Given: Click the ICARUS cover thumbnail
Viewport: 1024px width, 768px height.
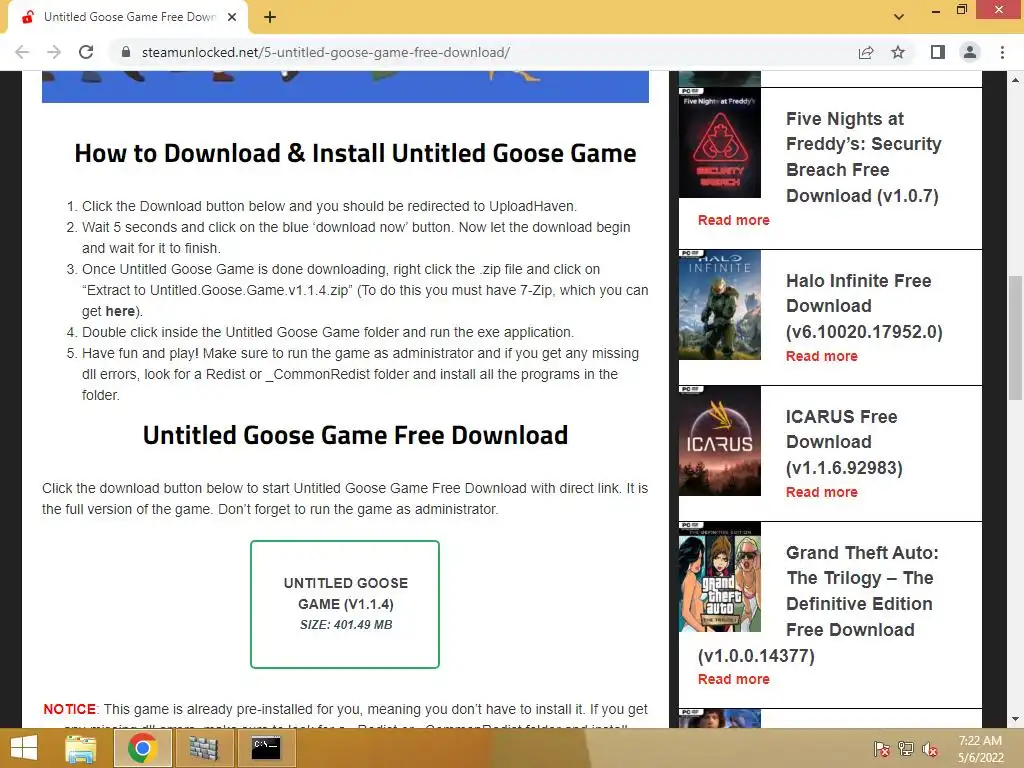Looking at the screenshot, I should 720,440.
